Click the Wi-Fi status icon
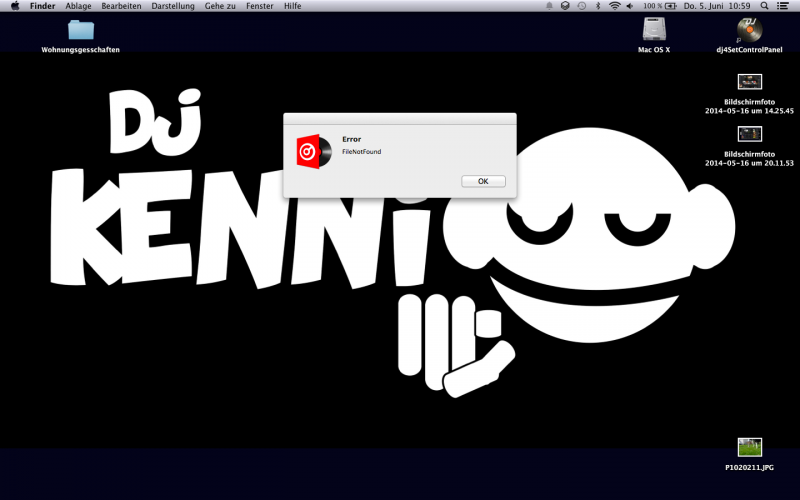The height and width of the screenshot is (500, 800). [614, 6]
